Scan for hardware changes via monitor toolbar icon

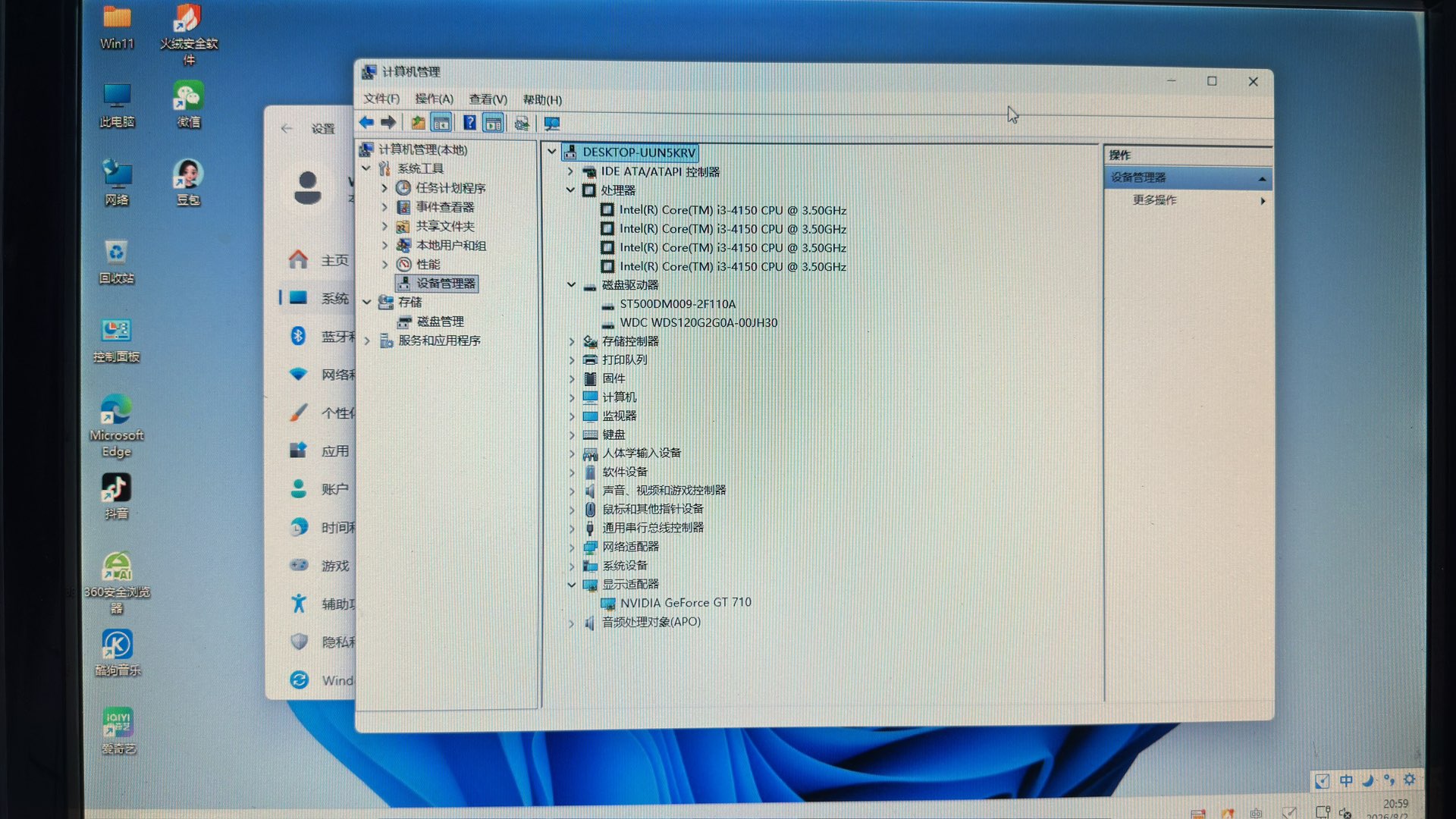click(x=551, y=124)
